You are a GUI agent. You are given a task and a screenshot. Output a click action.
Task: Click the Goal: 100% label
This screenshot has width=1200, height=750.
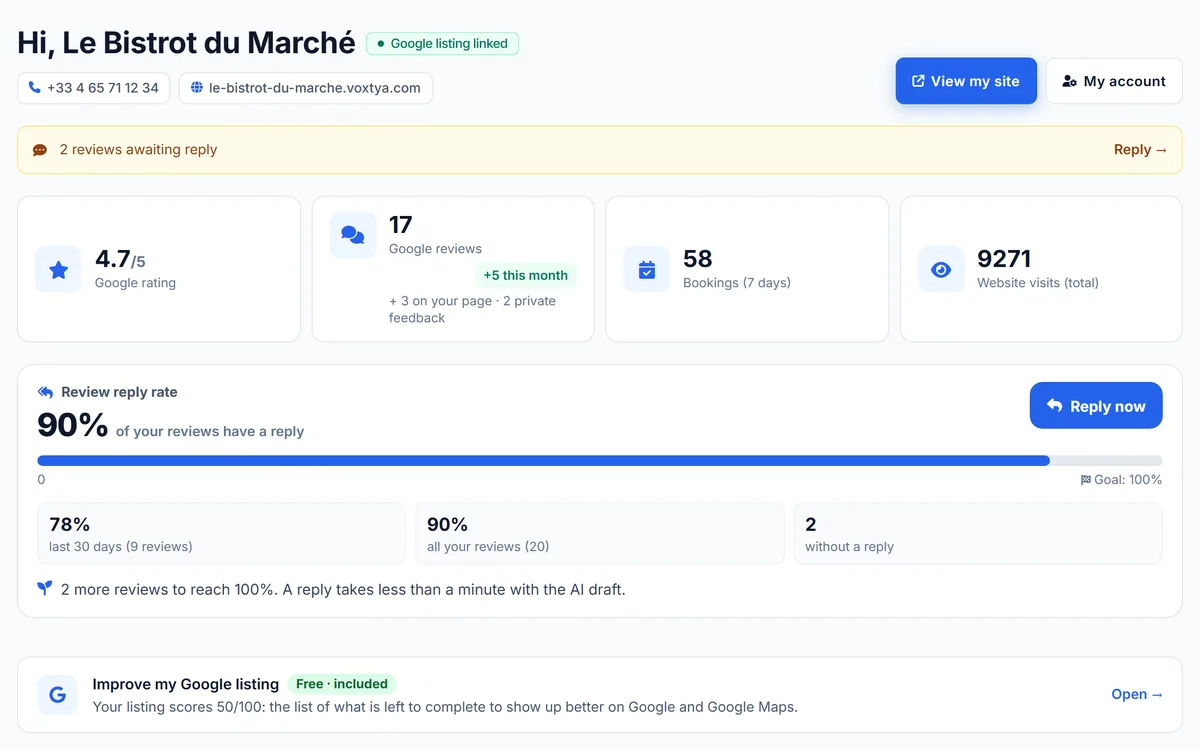pos(1128,480)
